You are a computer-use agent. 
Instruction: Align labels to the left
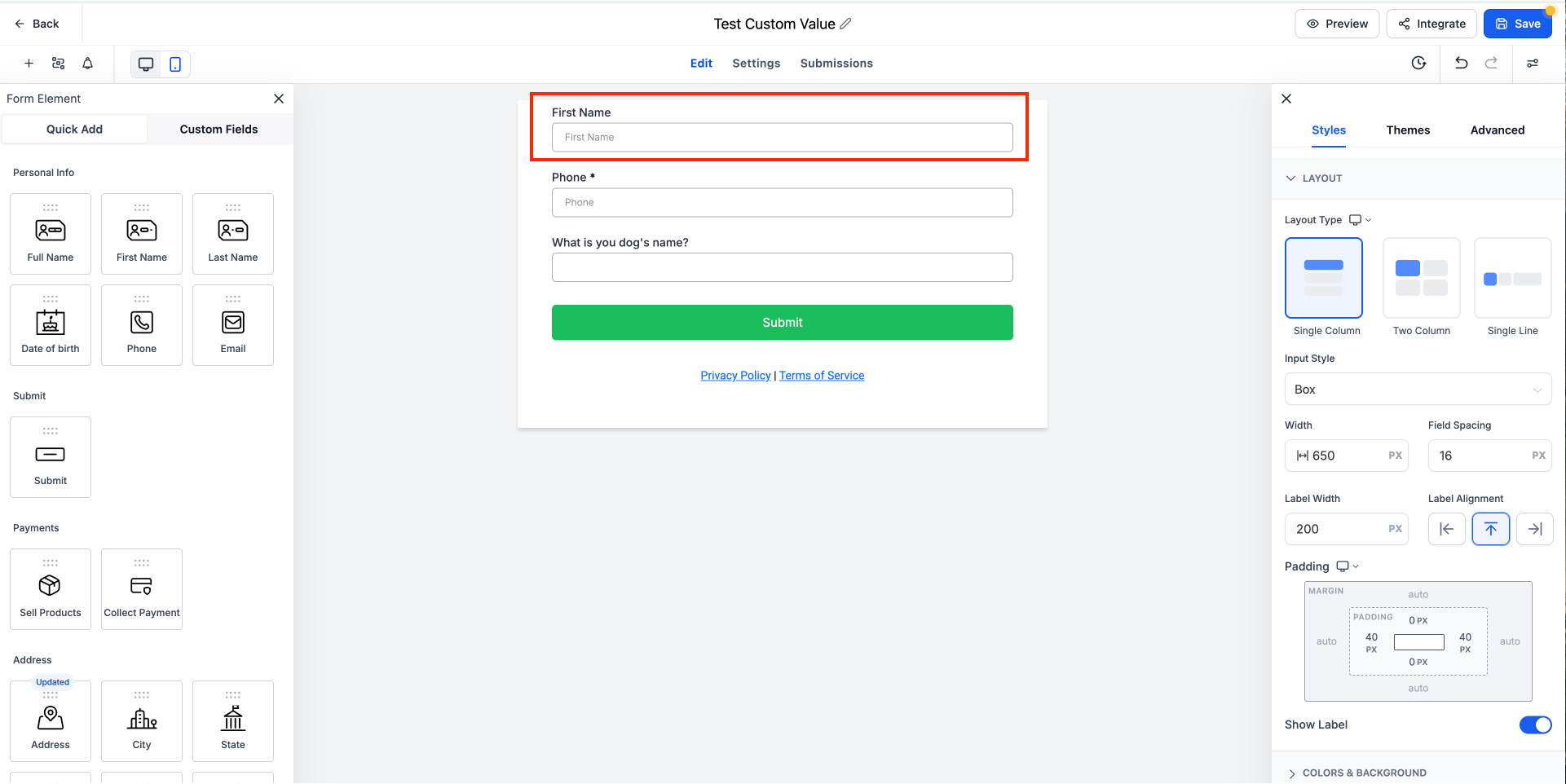[x=1447, y=529]
